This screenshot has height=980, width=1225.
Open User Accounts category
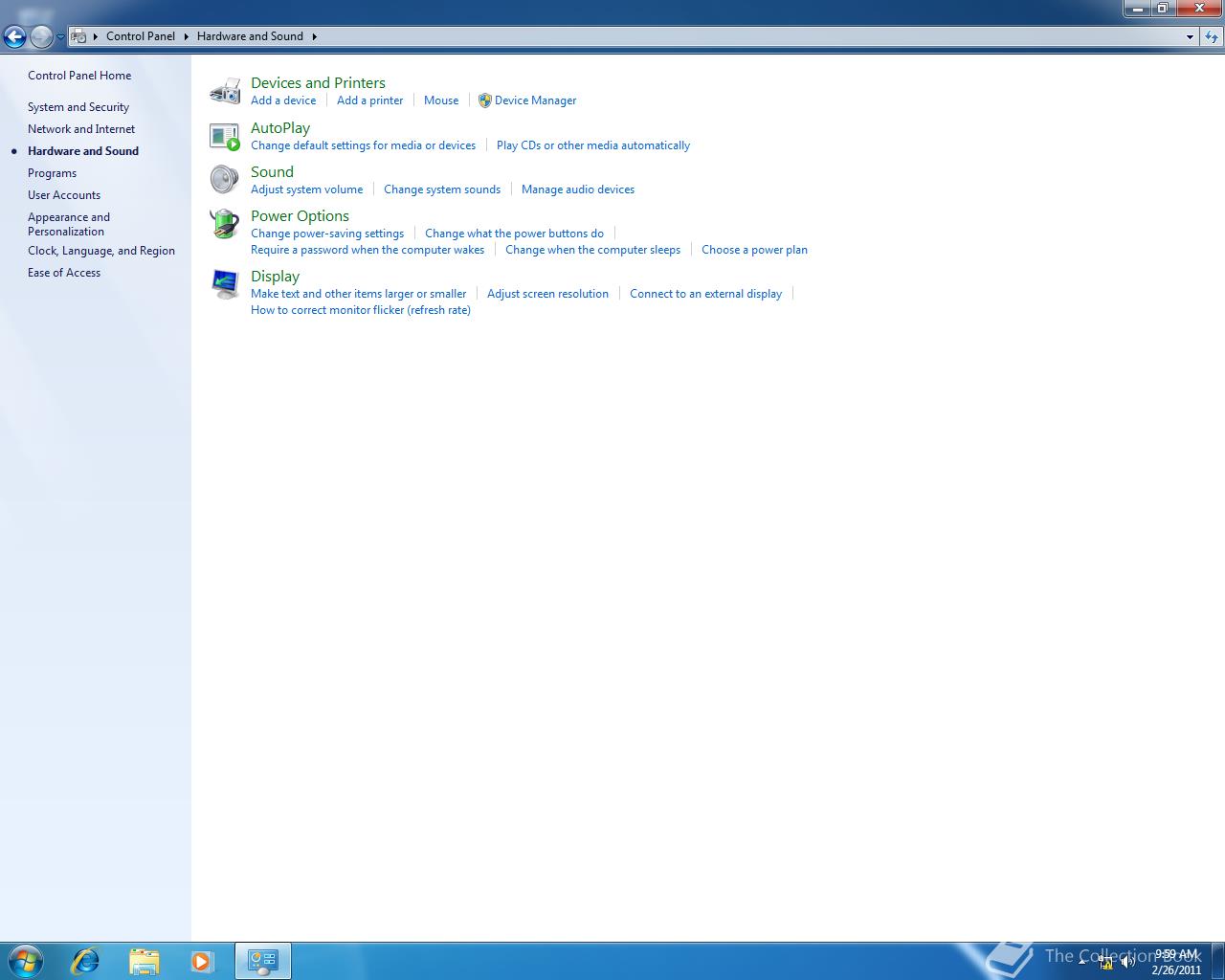(64, 195)
